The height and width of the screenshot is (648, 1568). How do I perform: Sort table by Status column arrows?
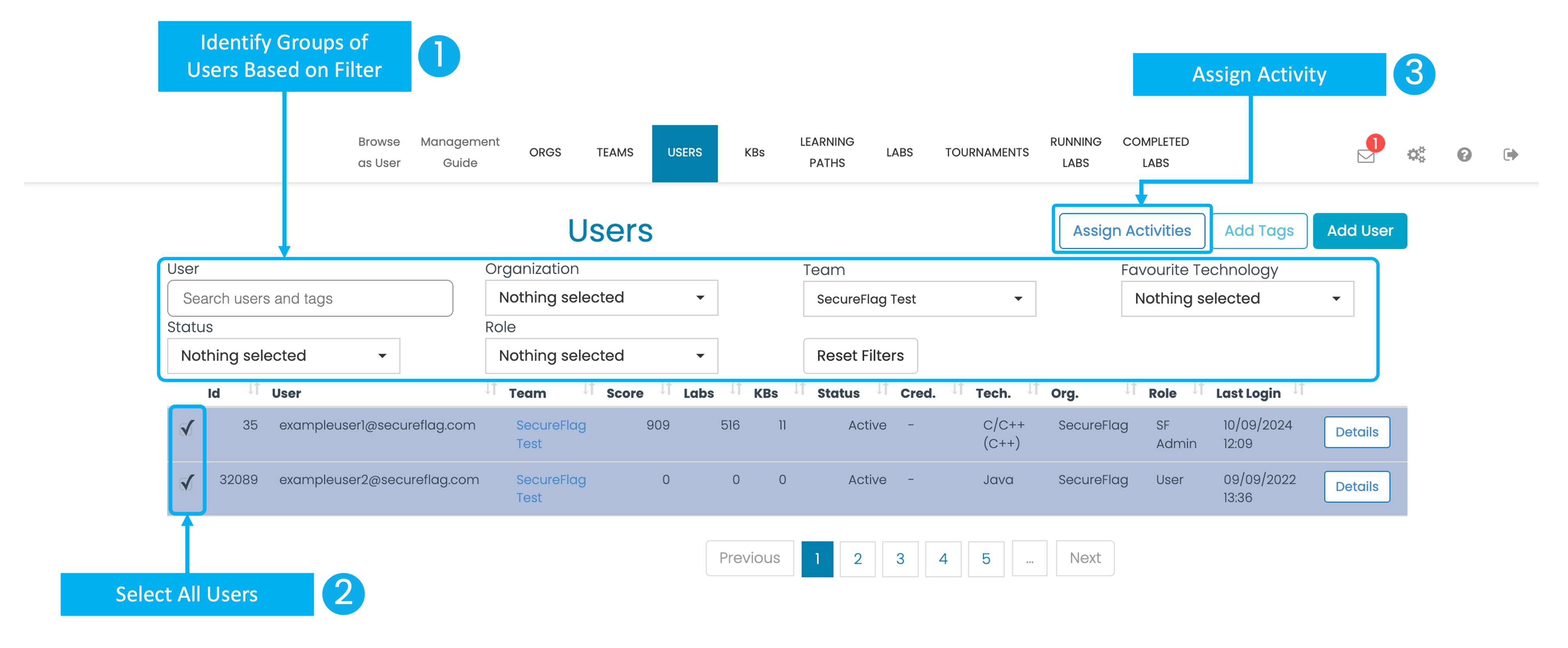point(883,388)
